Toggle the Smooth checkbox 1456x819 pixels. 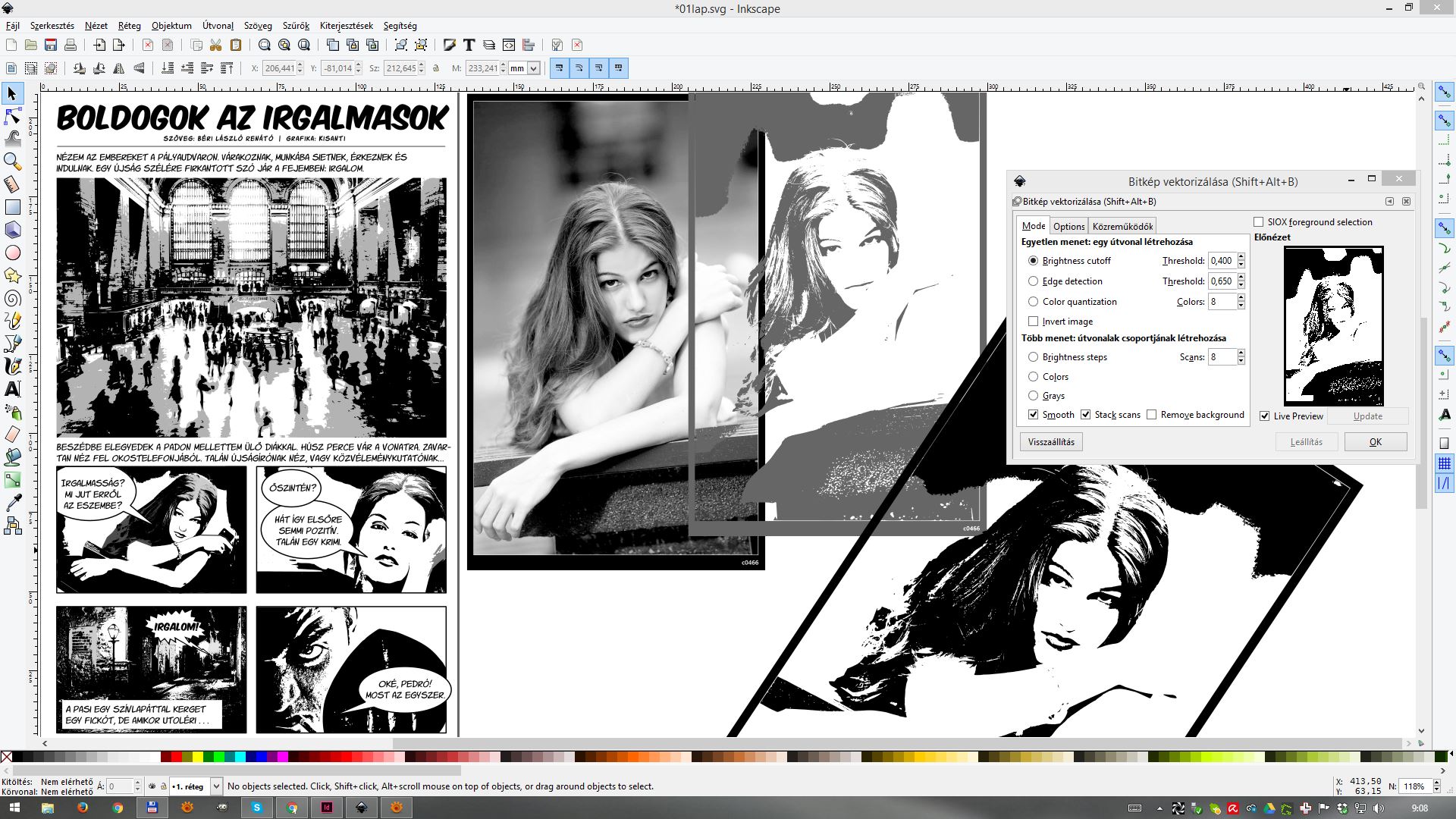[1033, 415]
